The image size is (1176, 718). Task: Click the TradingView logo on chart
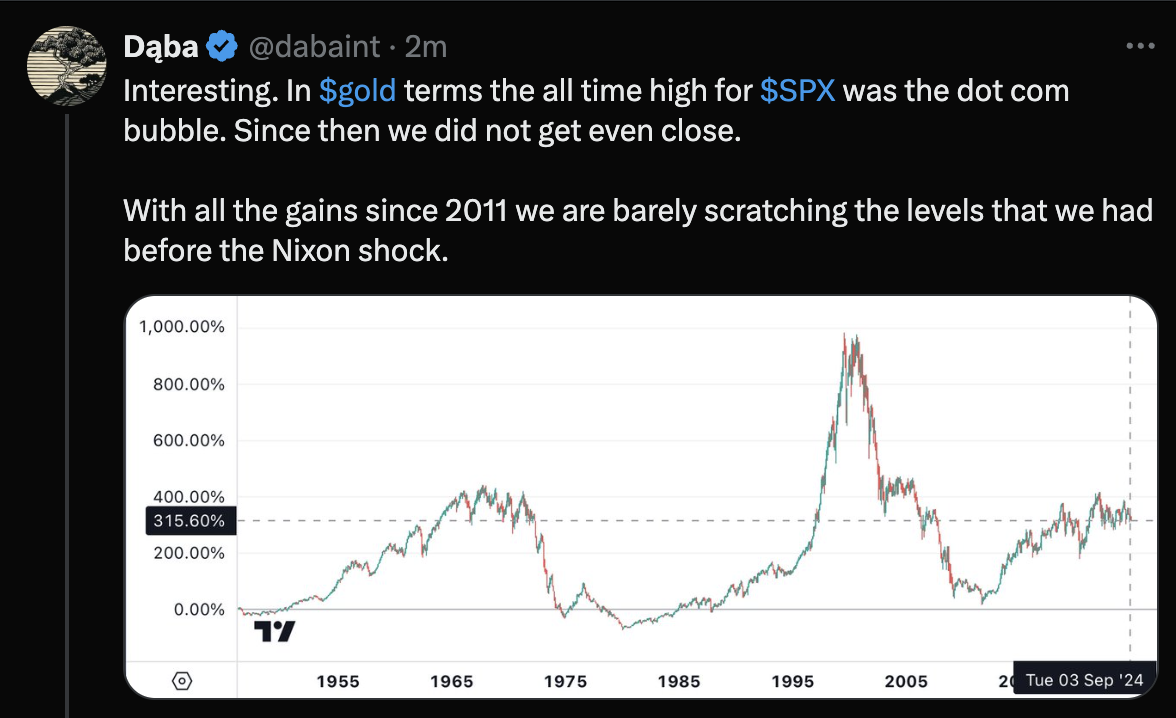(x=274, y=631)
